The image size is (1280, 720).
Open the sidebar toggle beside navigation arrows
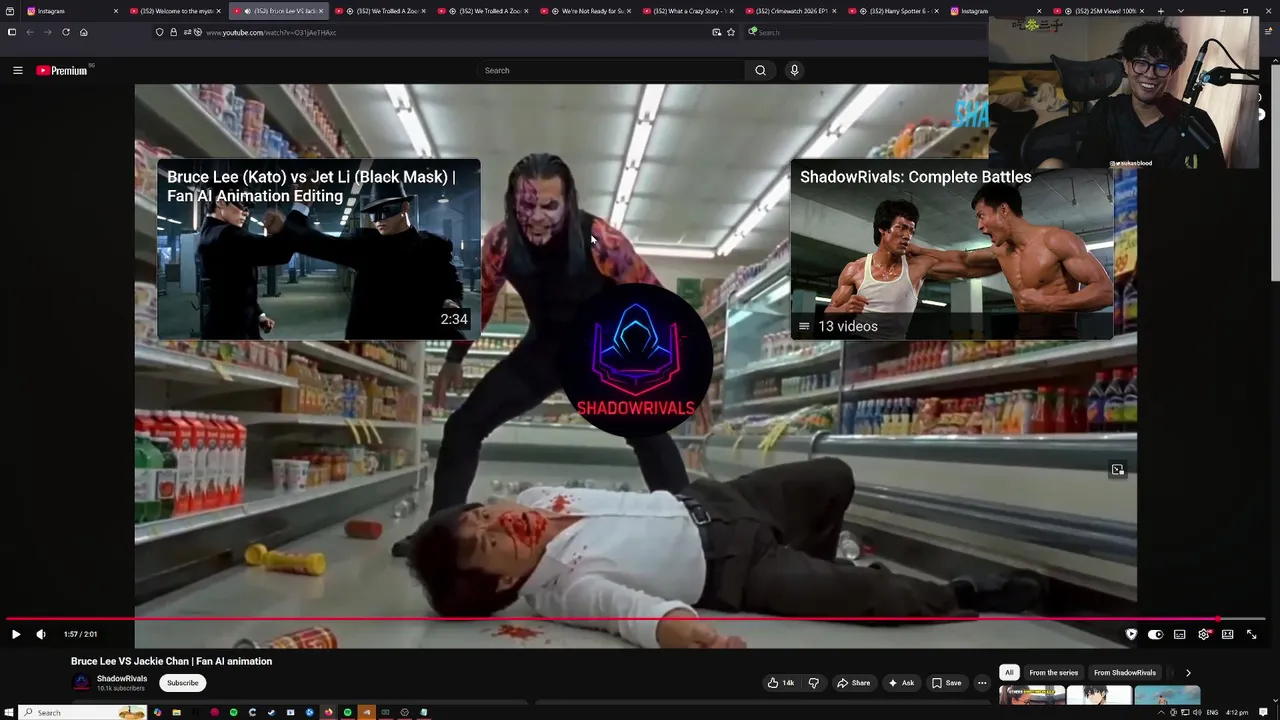tap(11, 32)
